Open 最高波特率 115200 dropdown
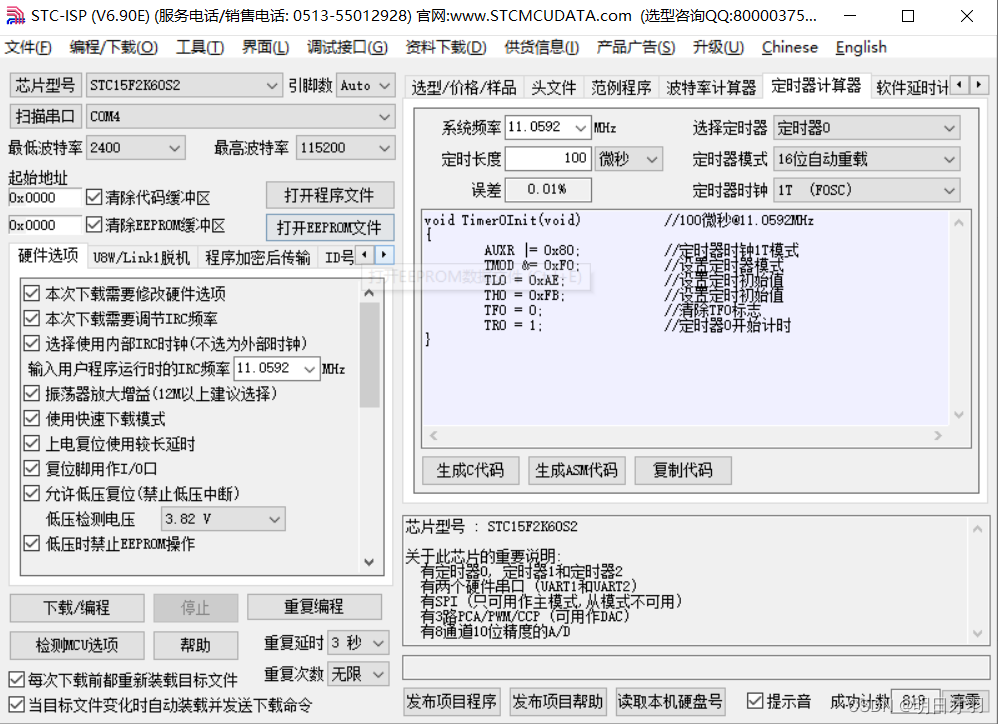The image size is (998, 724). 346,148
